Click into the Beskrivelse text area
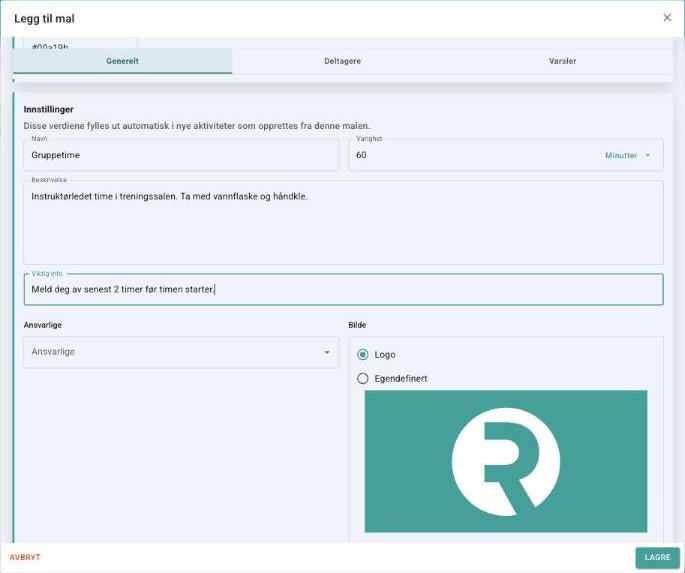The height and width of the screenshot is (573, 685). pos(343,222)
